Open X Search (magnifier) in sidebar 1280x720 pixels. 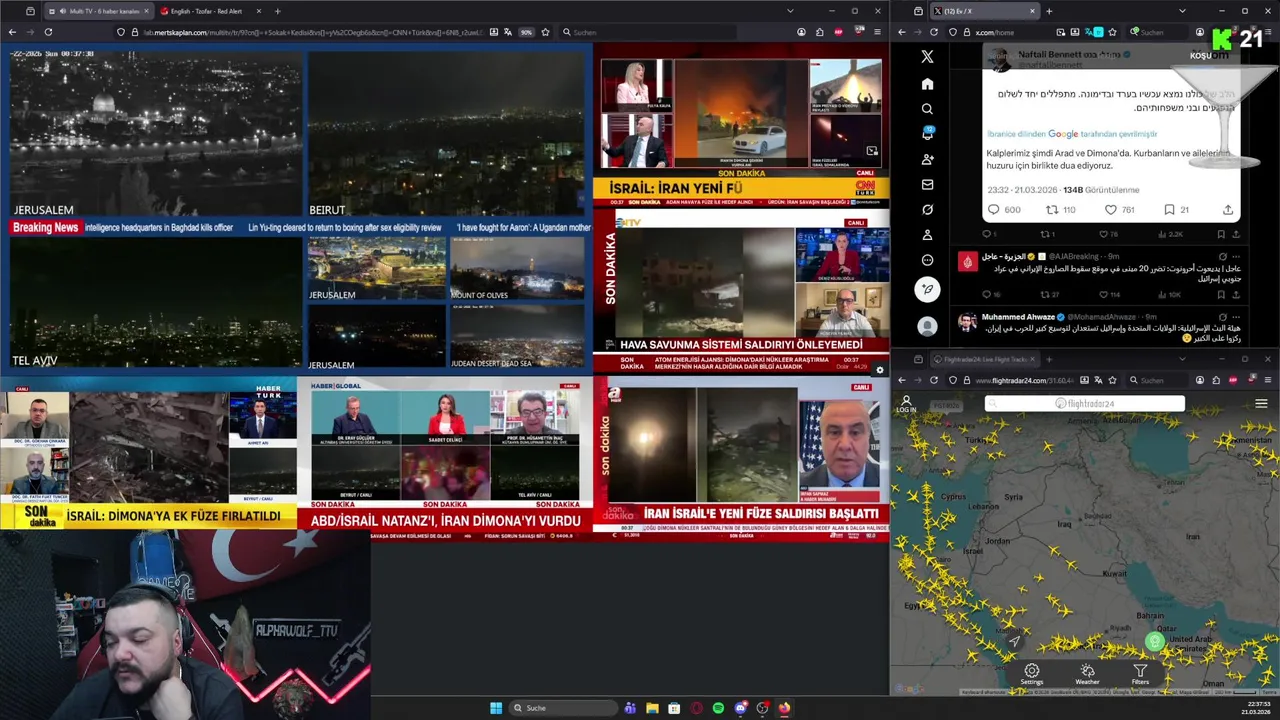tap(927, 109)
